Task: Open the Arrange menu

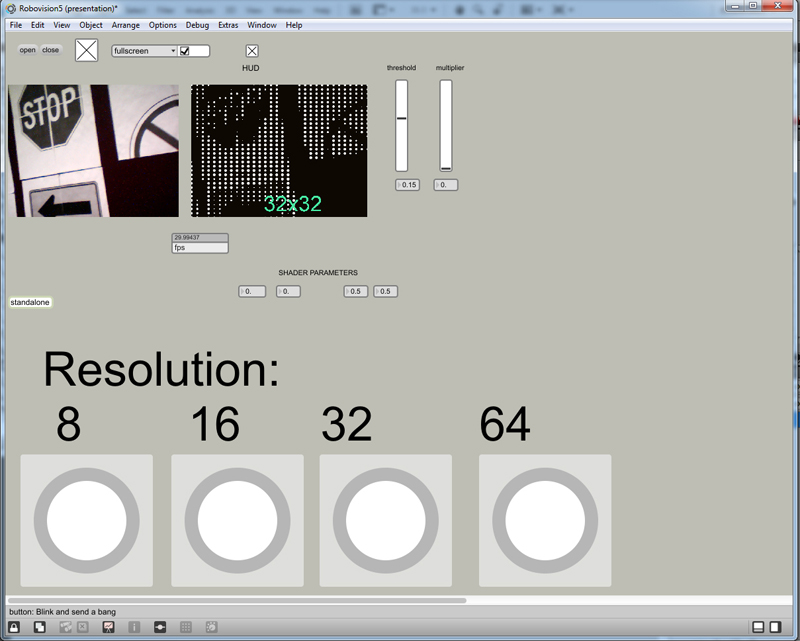Action: click(126, 24)
